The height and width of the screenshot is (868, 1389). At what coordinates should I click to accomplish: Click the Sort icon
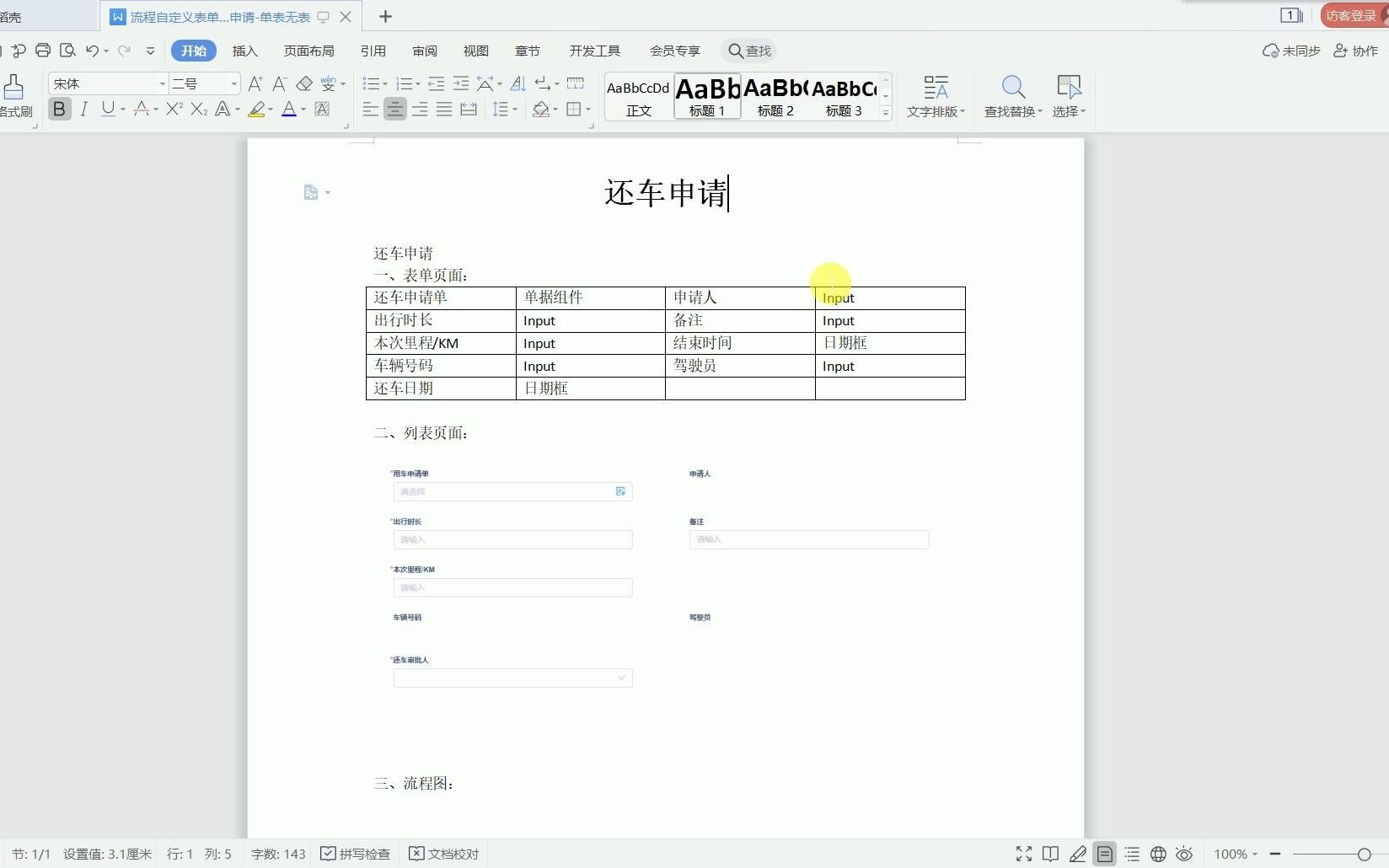518,83
